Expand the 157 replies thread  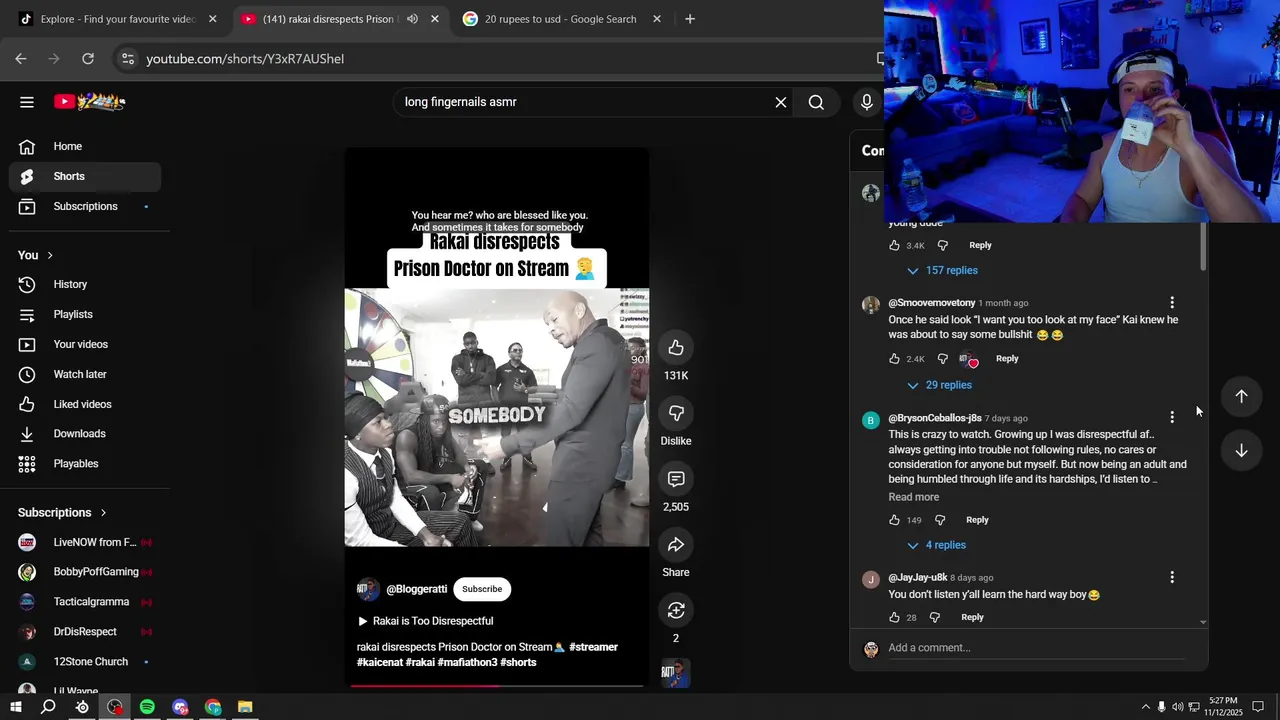coord(942,271)
